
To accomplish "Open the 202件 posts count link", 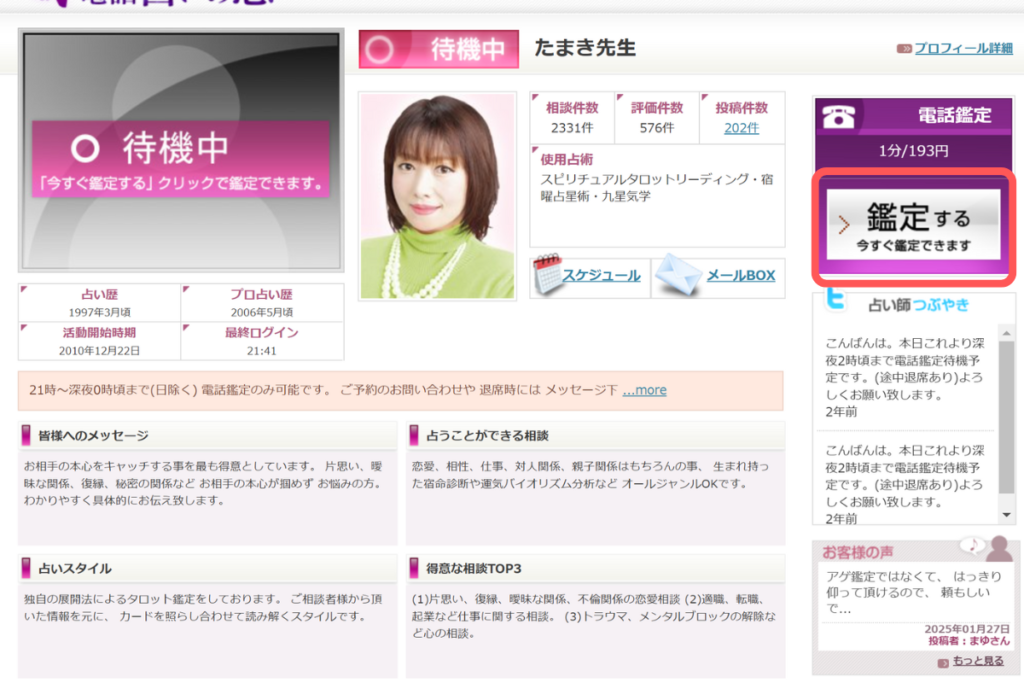I will pos(741,127).
